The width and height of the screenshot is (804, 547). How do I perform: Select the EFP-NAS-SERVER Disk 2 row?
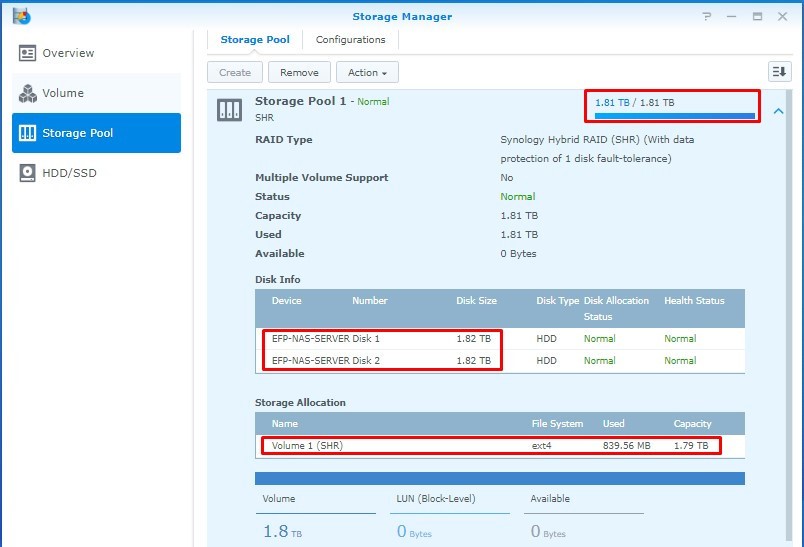point(500,361)
